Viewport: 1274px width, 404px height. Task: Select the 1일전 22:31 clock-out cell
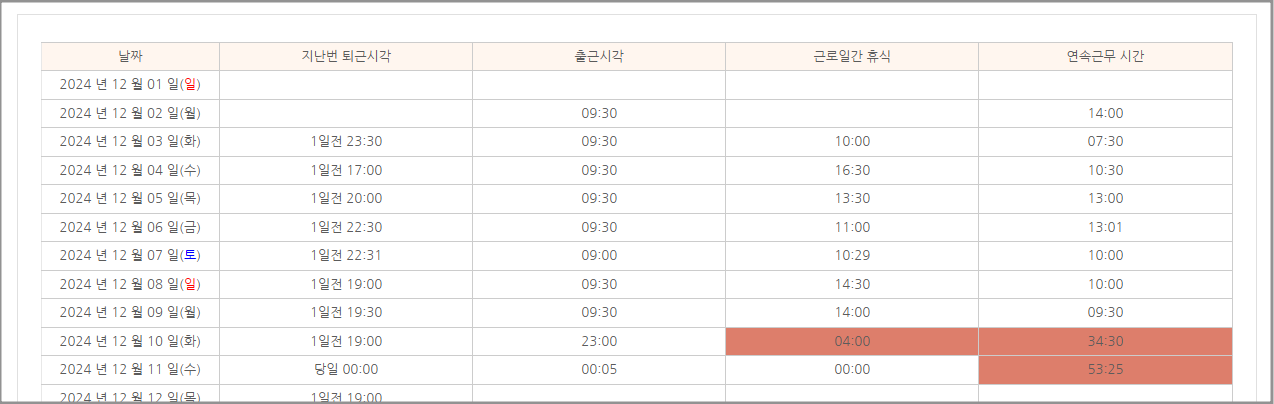(x=346, y=256)
